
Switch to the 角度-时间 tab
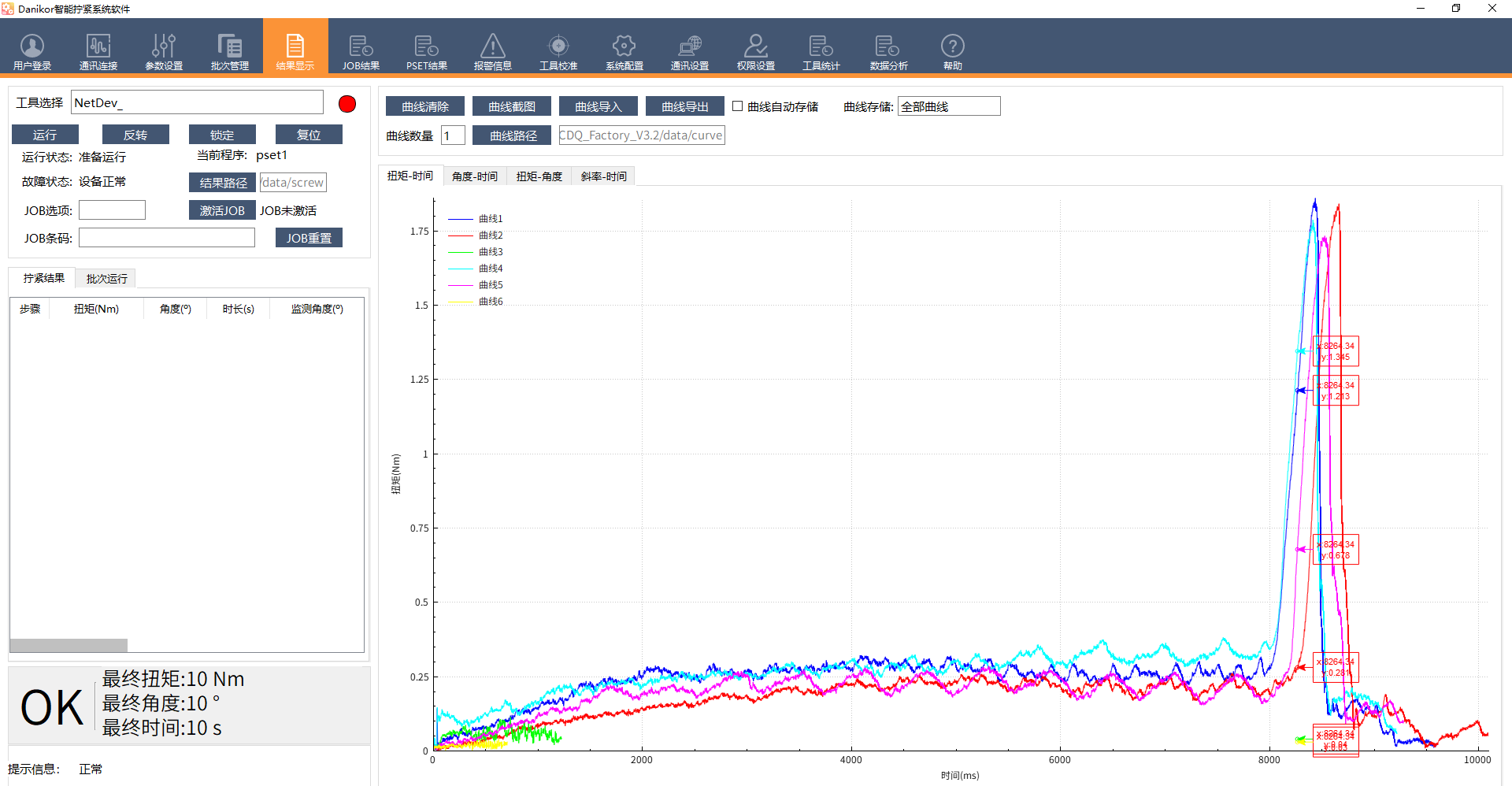(x=475, y=176)
